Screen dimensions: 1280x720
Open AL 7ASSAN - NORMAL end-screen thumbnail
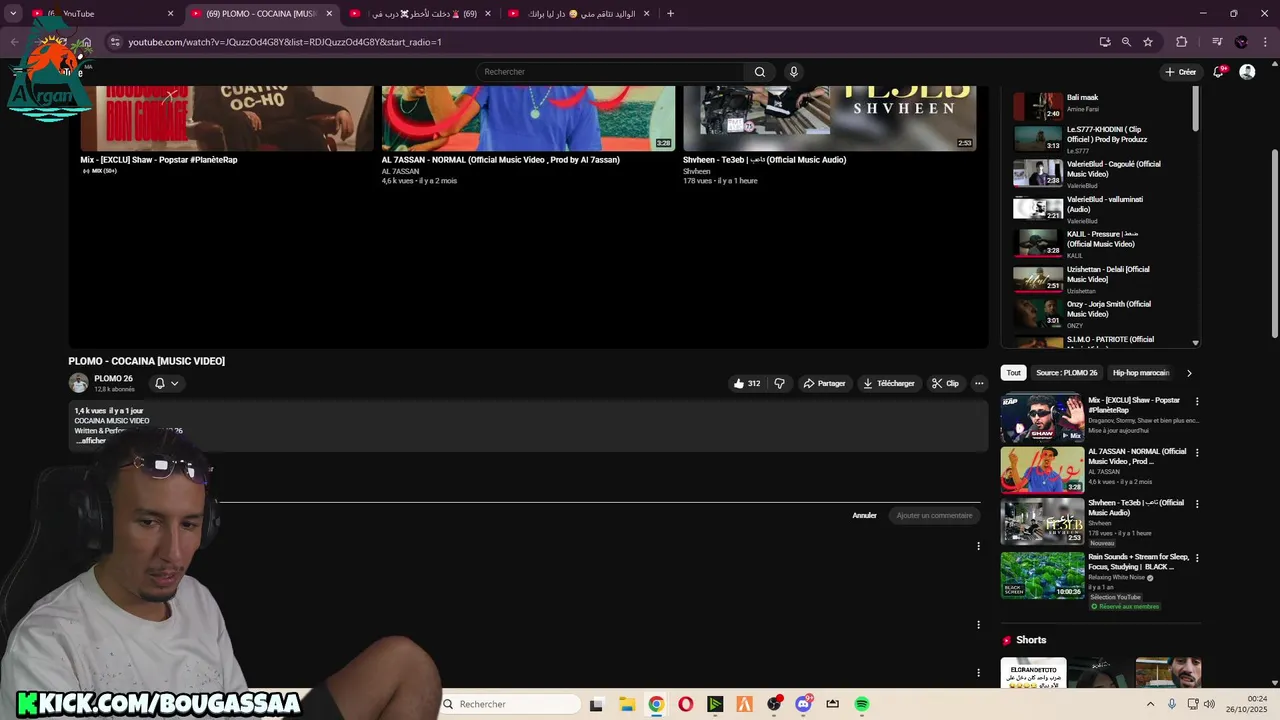pos(528,118)
